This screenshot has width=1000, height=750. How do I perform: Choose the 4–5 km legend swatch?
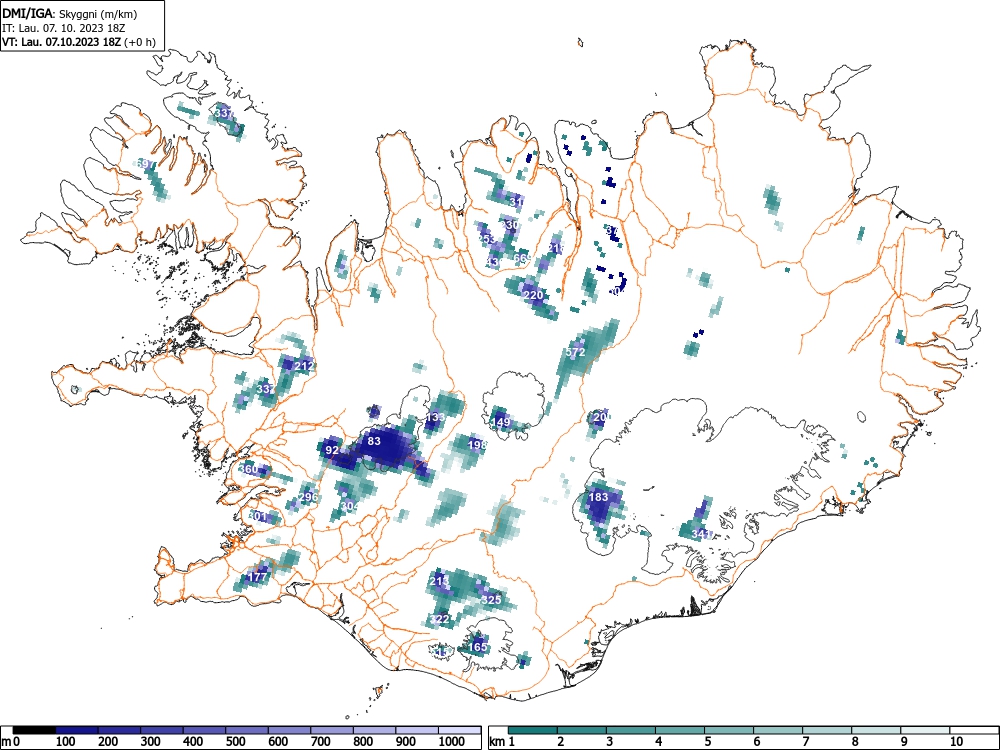(x=680, y=730)
